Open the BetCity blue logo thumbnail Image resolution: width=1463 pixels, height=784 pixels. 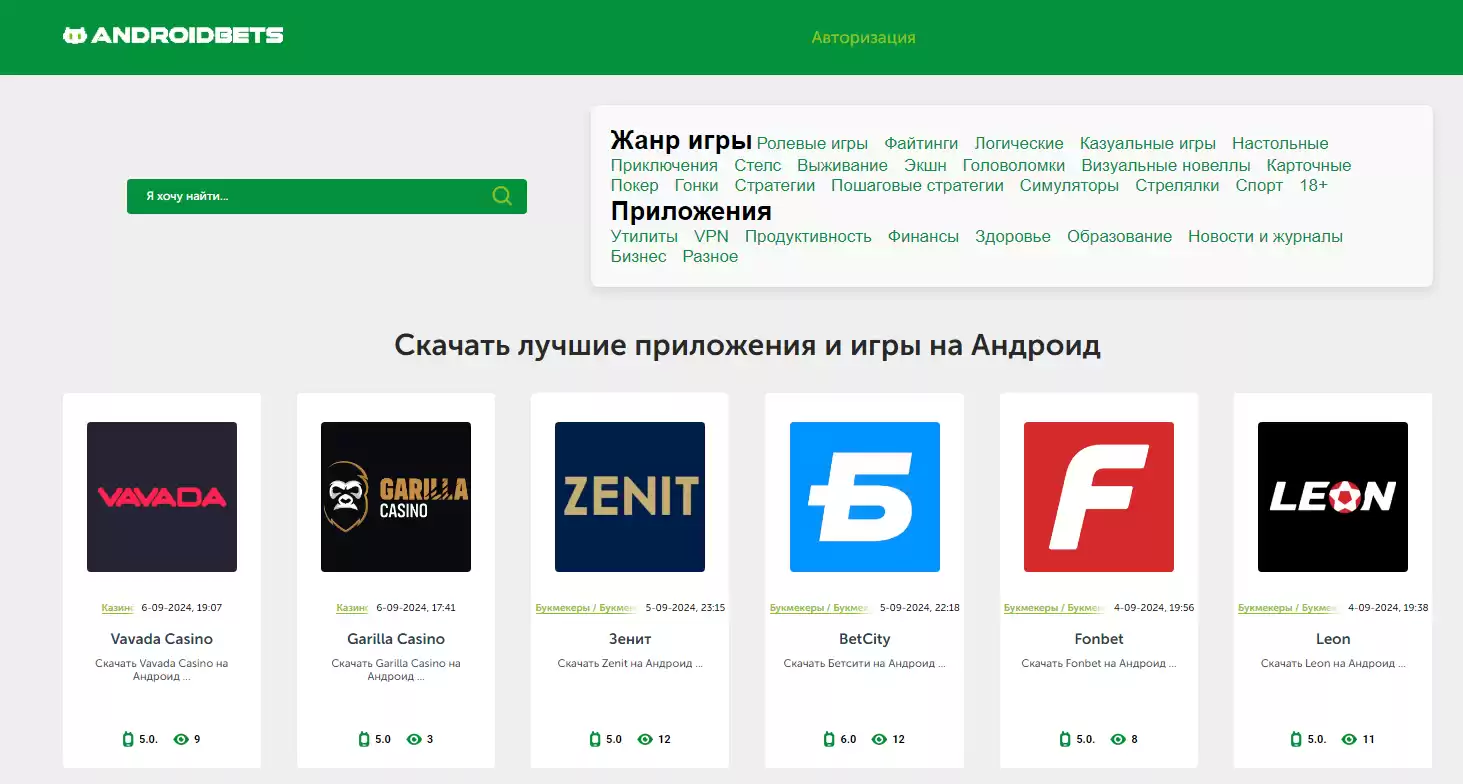[x=865, y=497]
